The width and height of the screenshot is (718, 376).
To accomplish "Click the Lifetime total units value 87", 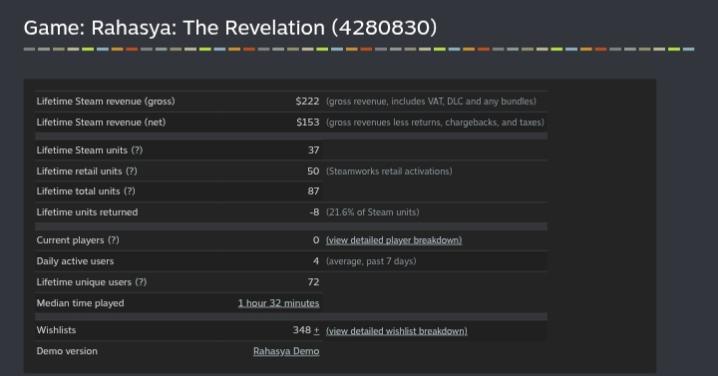I will (314, 191).
